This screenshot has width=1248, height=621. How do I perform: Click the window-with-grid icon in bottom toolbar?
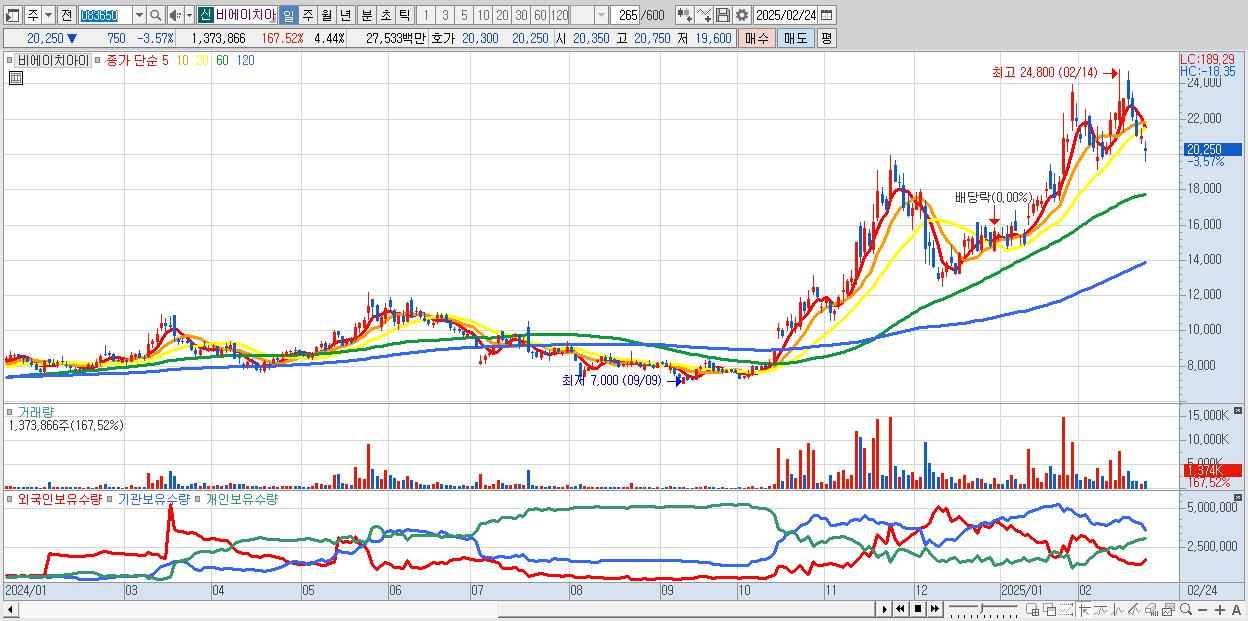(1032, 609)
